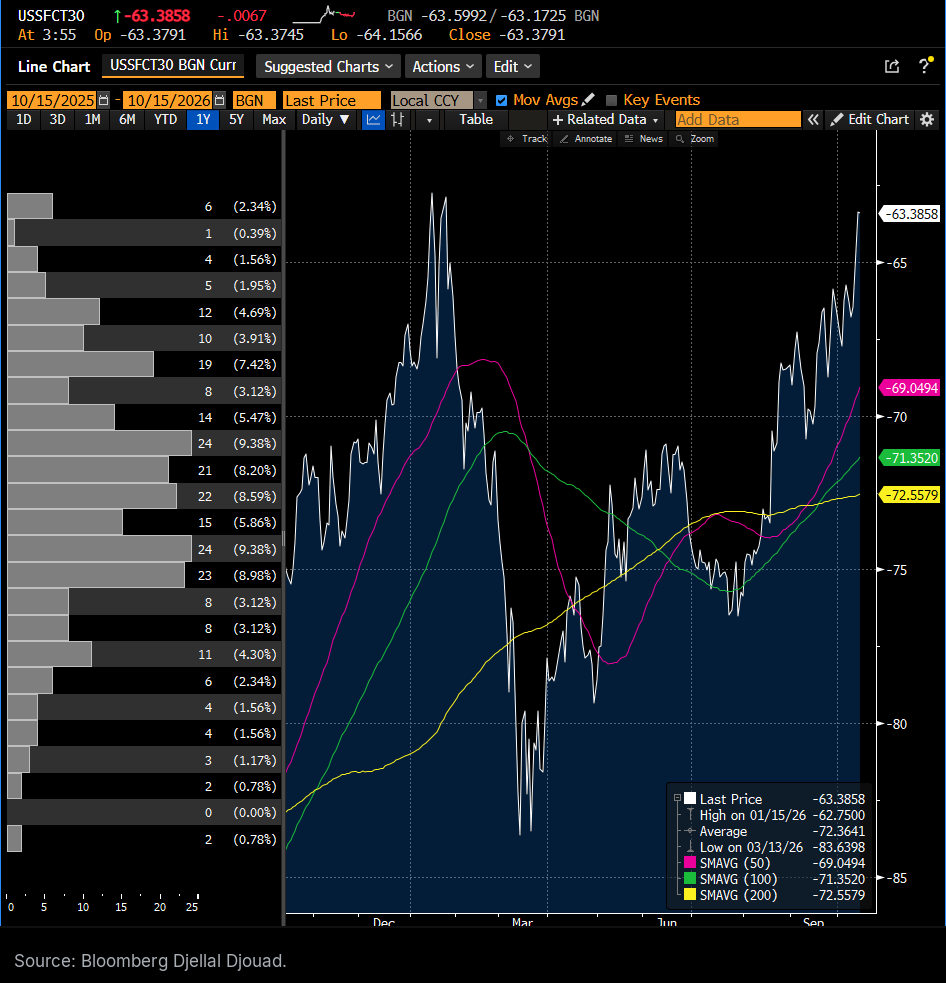Click the Add Data input field

click(x=738, y=119)
